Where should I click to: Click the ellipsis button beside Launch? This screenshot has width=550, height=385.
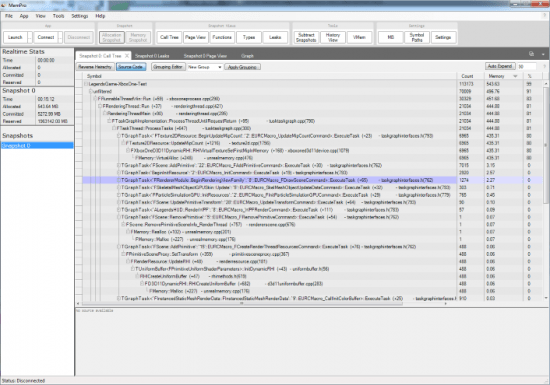point(30,37)
